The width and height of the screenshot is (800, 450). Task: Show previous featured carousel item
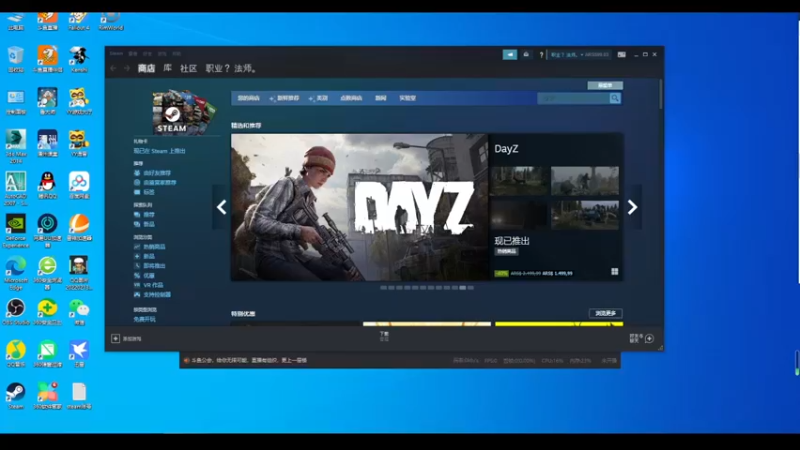(x=221, y=207)
